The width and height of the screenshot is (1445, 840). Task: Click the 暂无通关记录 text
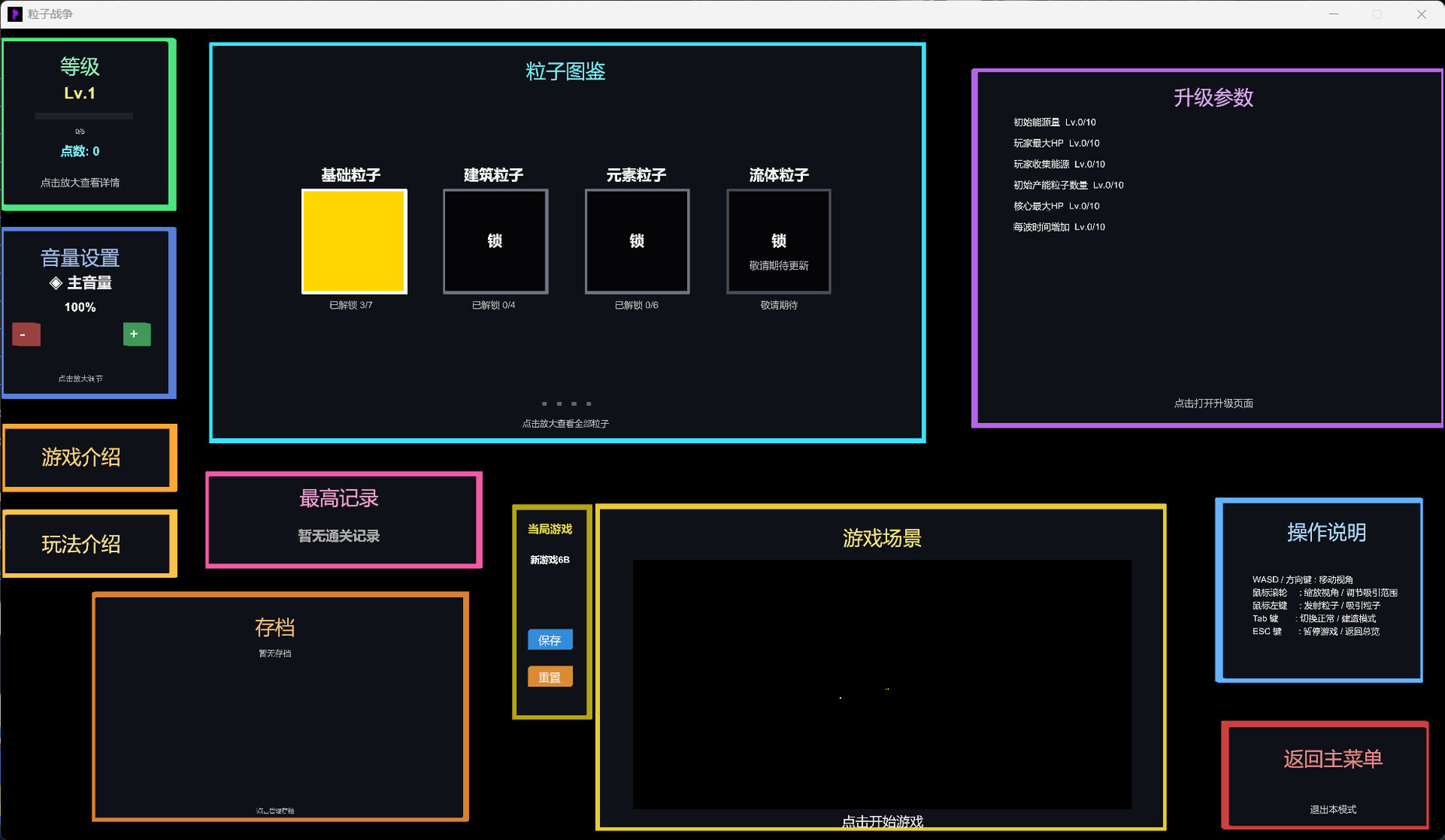point(338,536)
